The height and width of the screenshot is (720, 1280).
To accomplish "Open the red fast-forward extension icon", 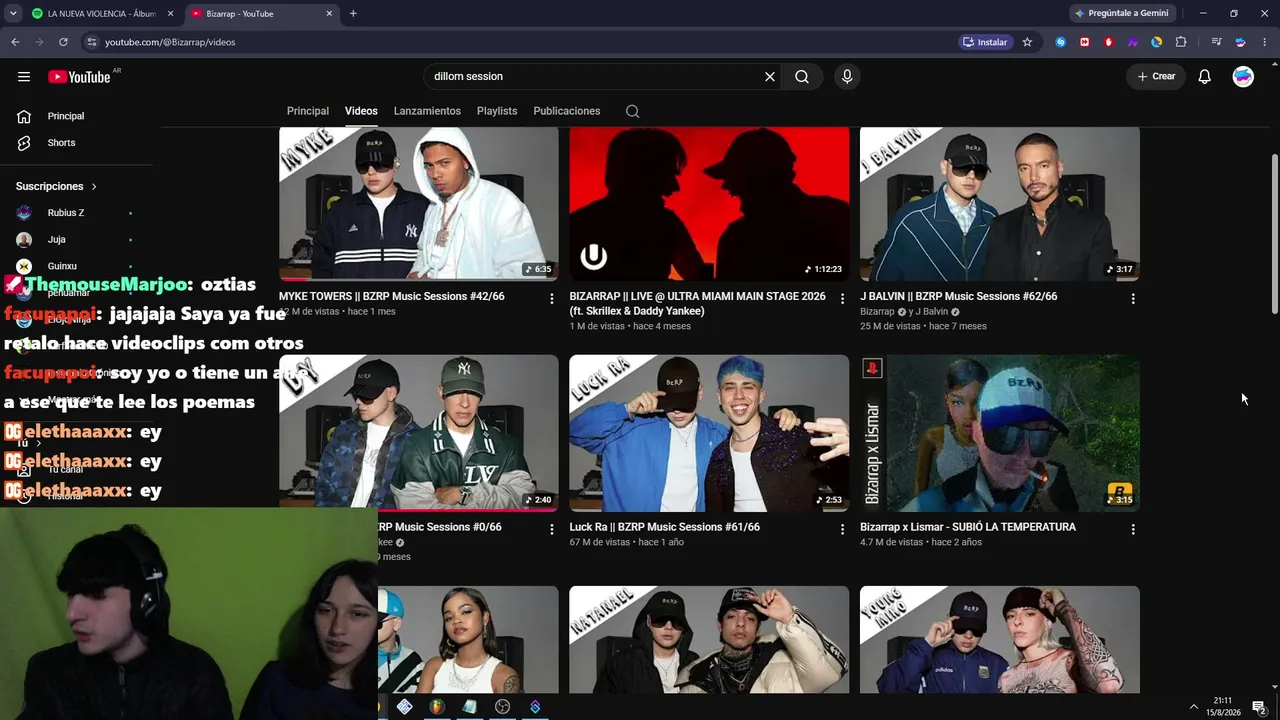I will tap(1085, 42).
